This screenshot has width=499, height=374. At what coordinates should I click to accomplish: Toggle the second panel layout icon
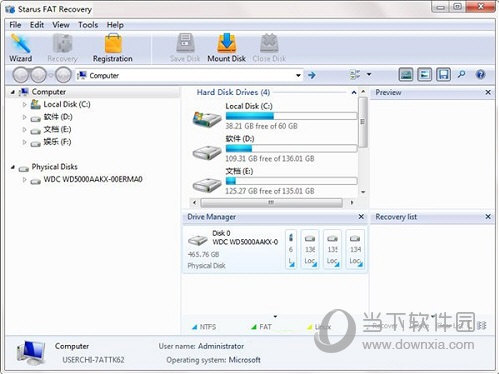pos(424,75)
